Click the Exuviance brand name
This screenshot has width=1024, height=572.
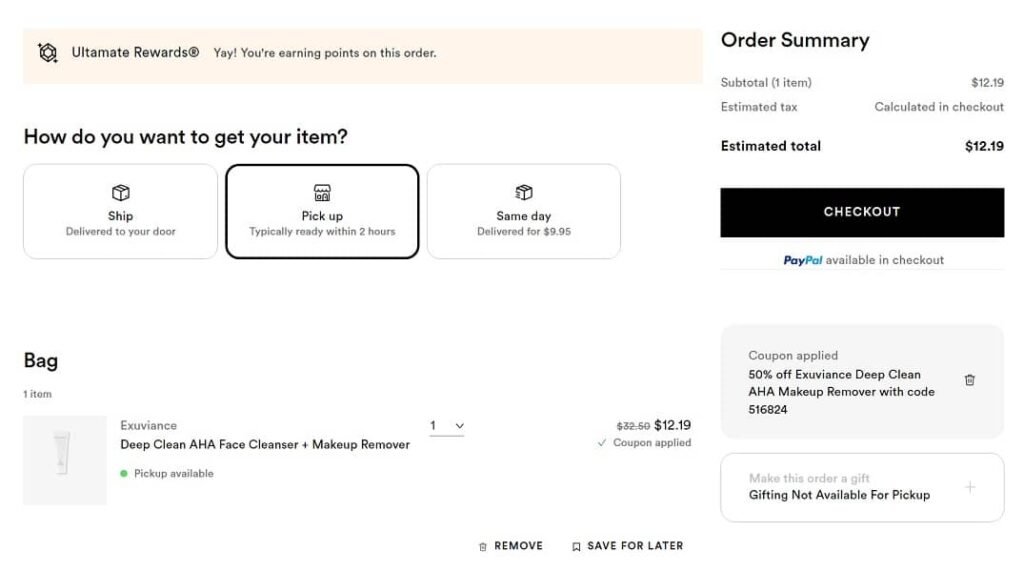tap(148, 425)
